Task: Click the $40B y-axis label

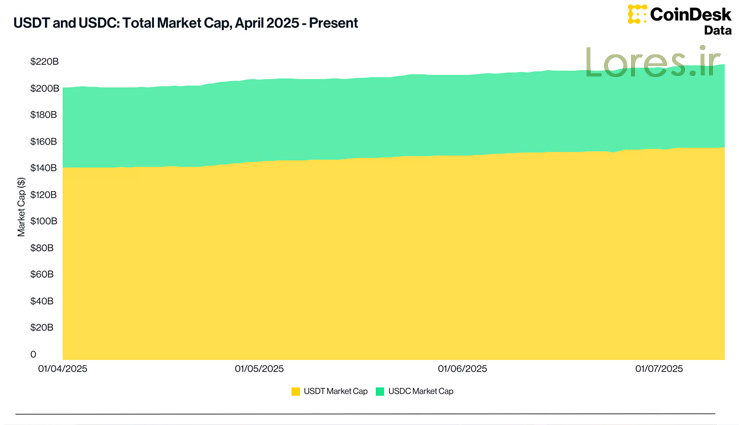Action: click(x=42, y=301)
